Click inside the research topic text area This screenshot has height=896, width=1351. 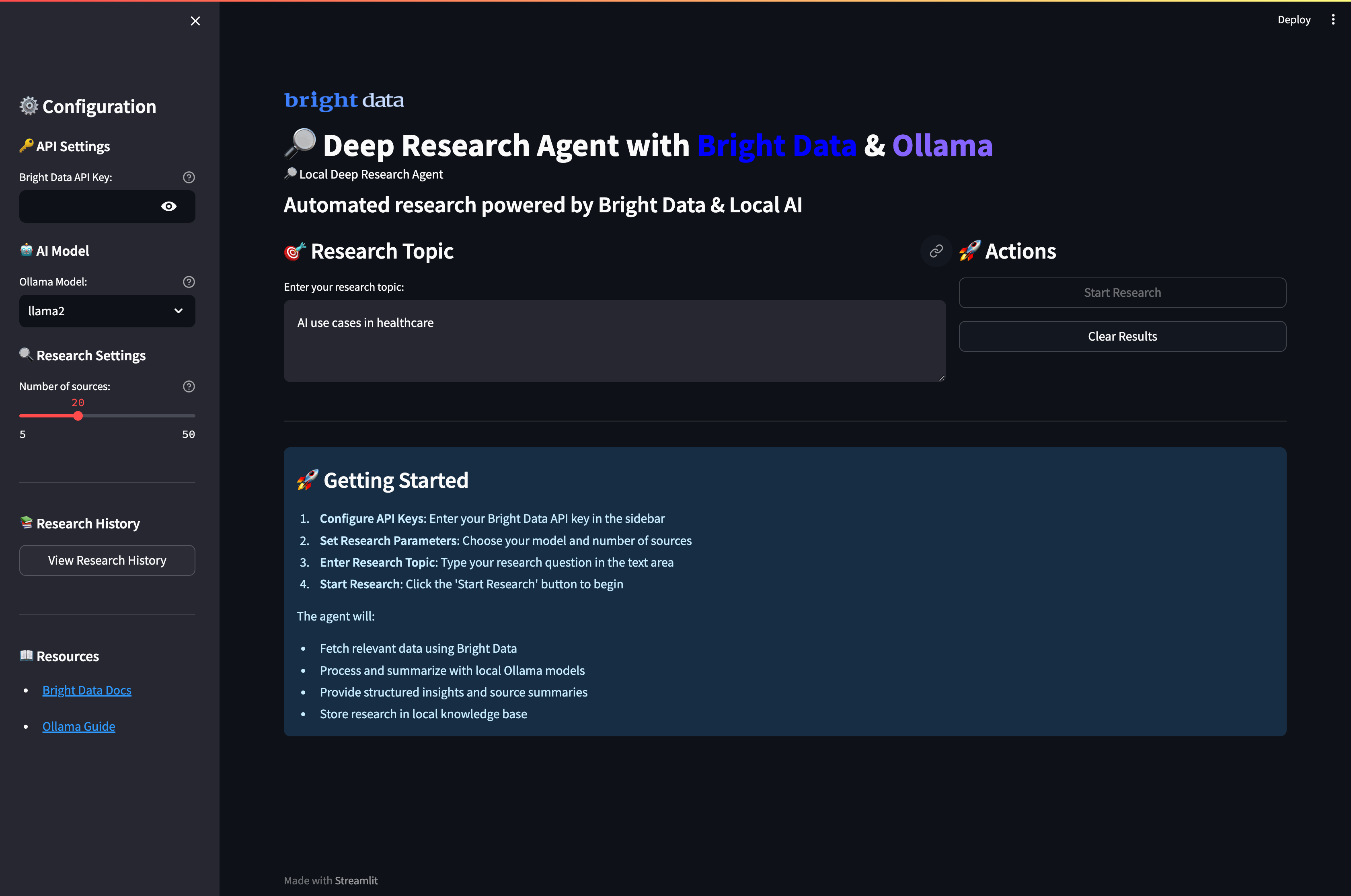coord(614,340)
